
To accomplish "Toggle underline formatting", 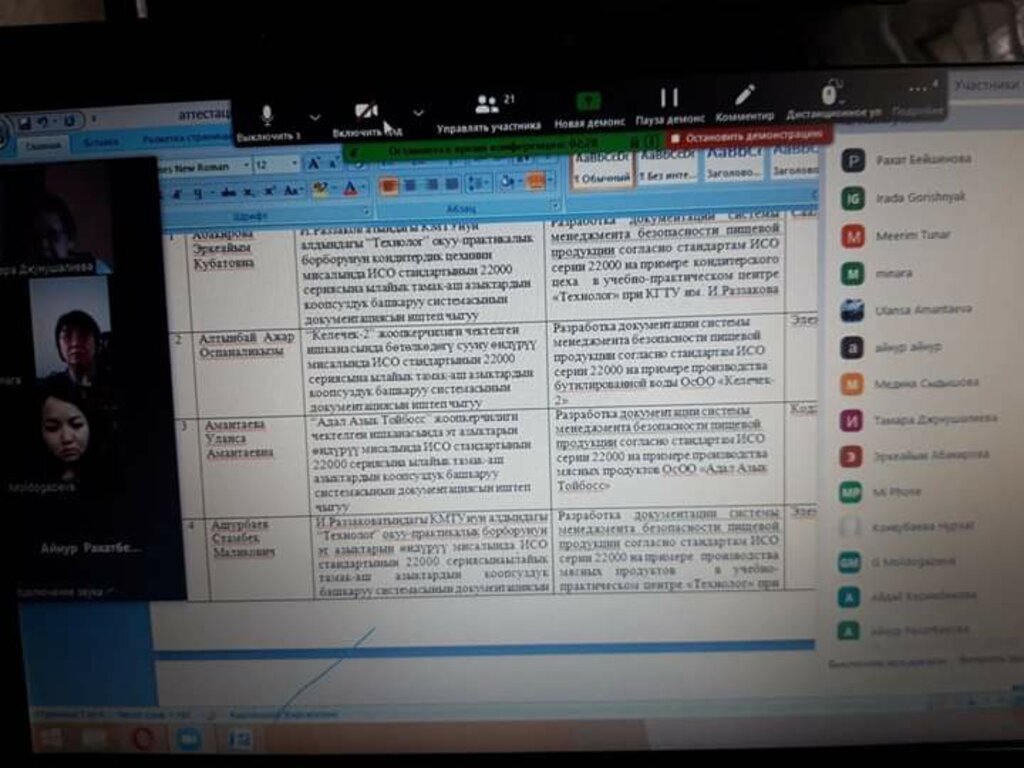I will click(x=198, y=193).
